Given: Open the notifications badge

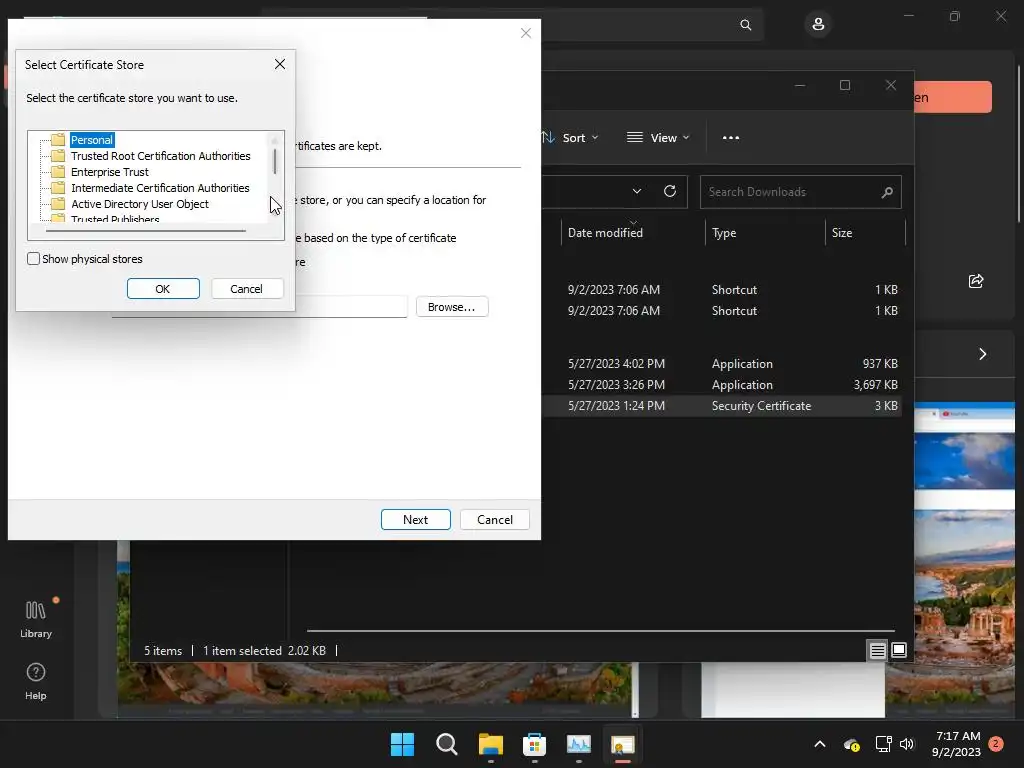Looking at the screenshot, I should (996, 744).
